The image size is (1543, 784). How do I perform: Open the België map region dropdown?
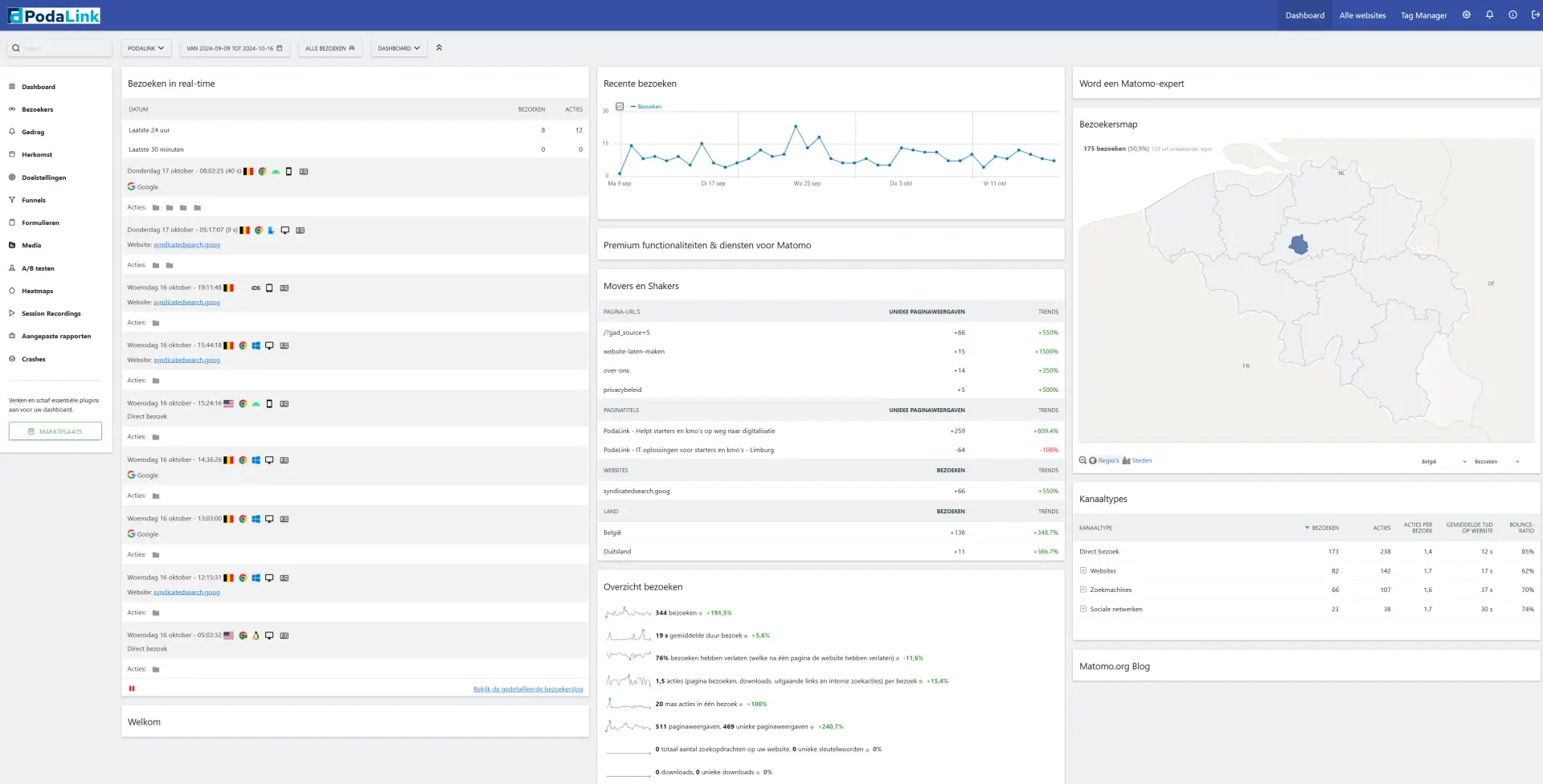tap(1443, 462)
